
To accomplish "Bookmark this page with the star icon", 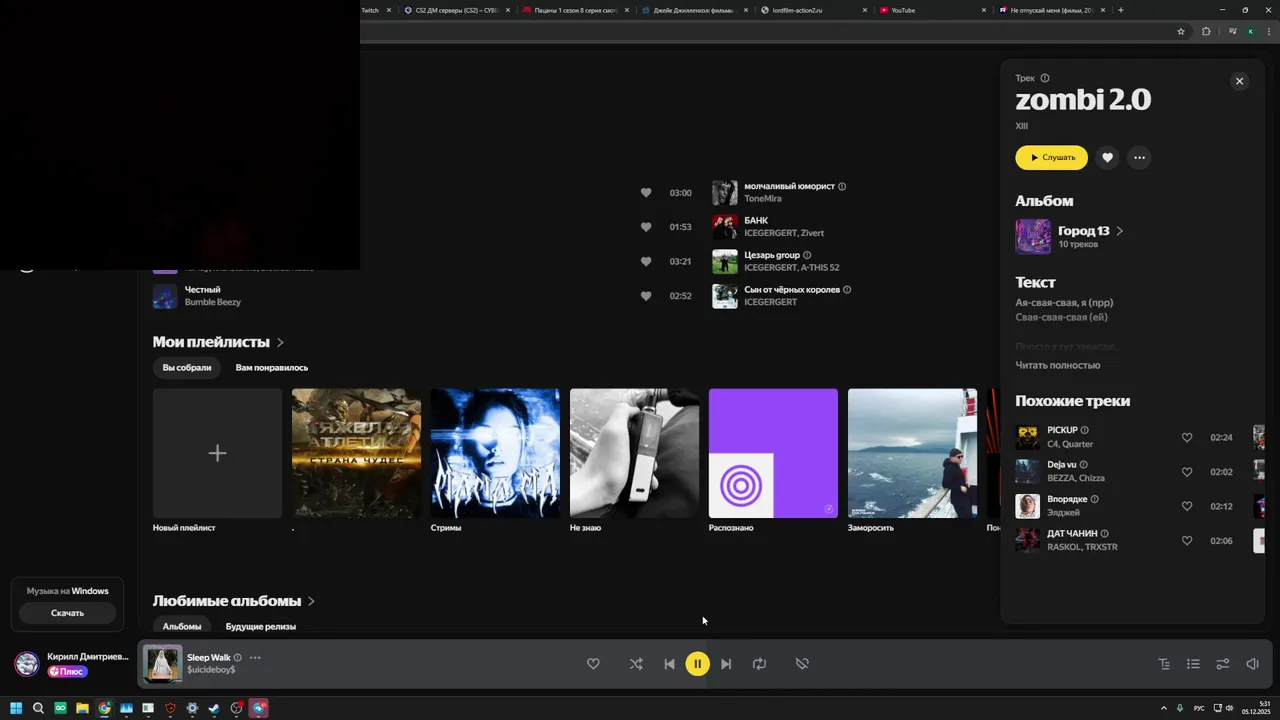I will point(1181,32).
